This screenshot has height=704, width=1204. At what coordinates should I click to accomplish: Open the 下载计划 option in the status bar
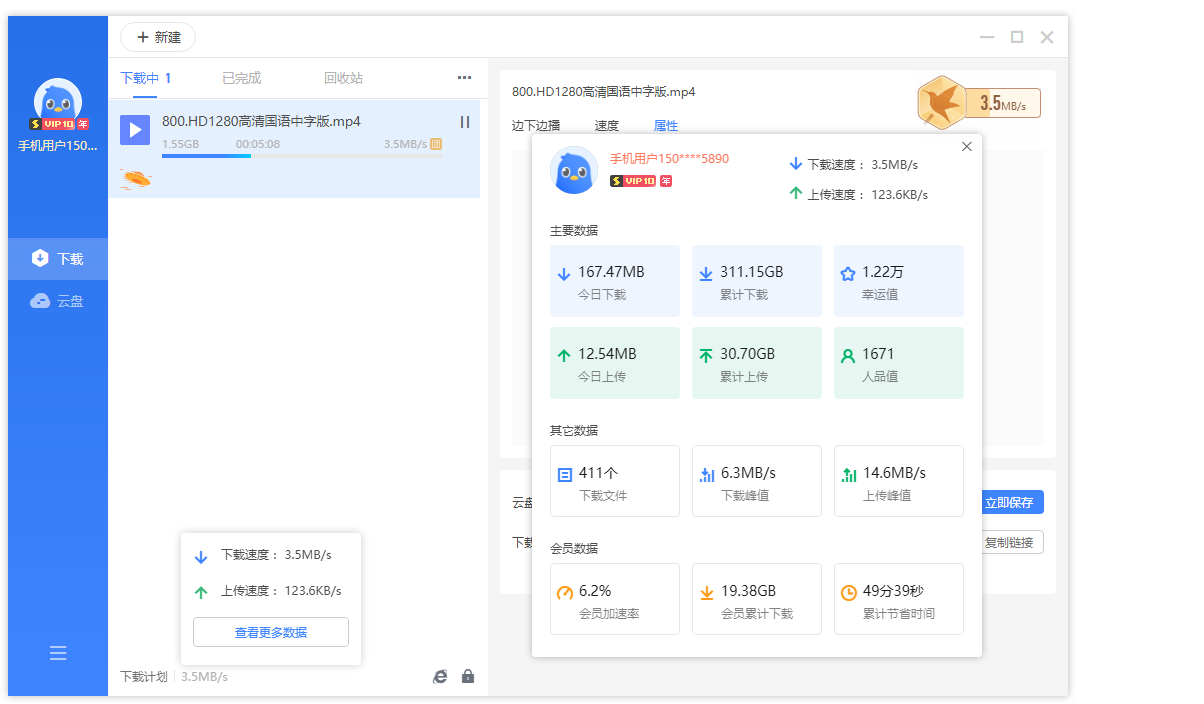(x=144, y=677)
